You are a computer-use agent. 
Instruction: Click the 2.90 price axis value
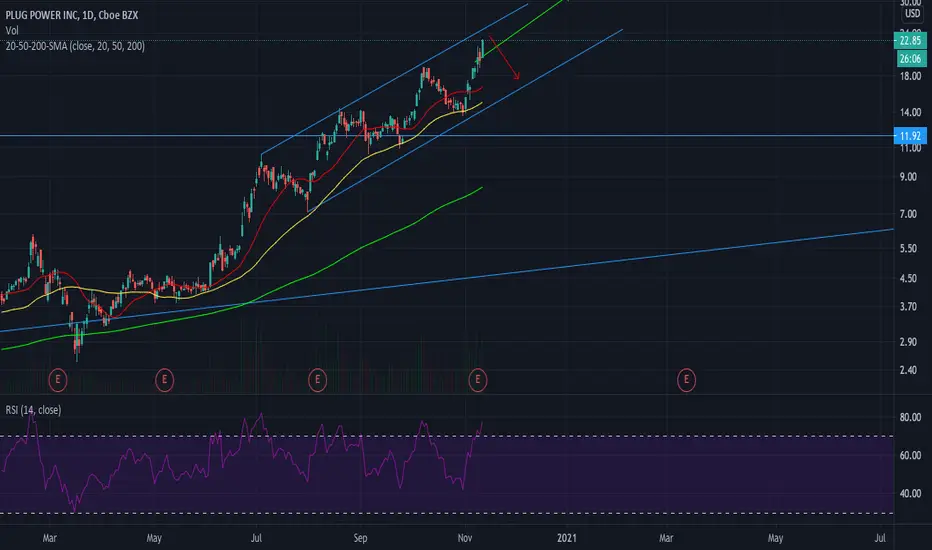click(908, 342)
